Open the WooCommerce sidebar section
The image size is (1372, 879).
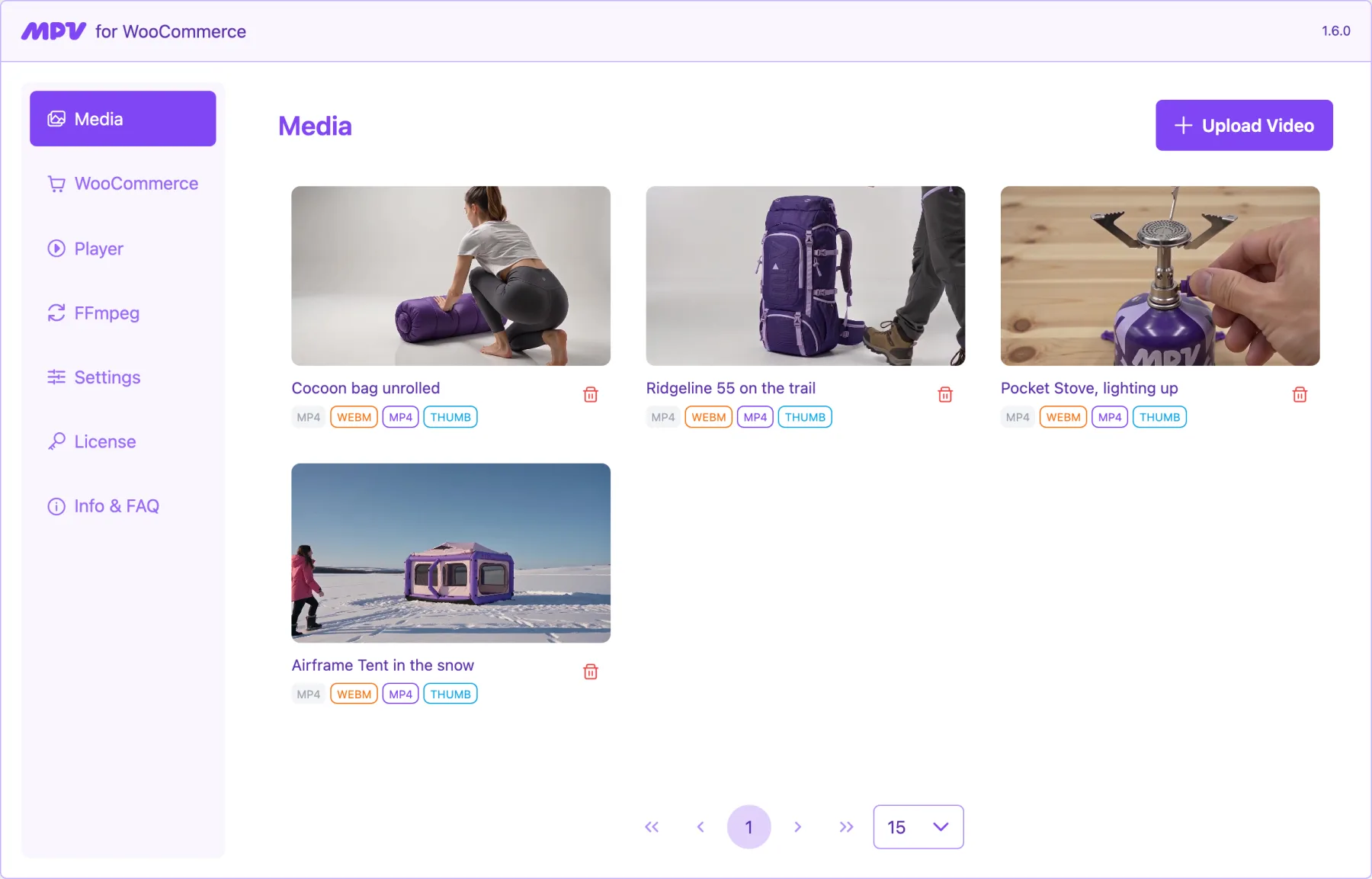123,184
